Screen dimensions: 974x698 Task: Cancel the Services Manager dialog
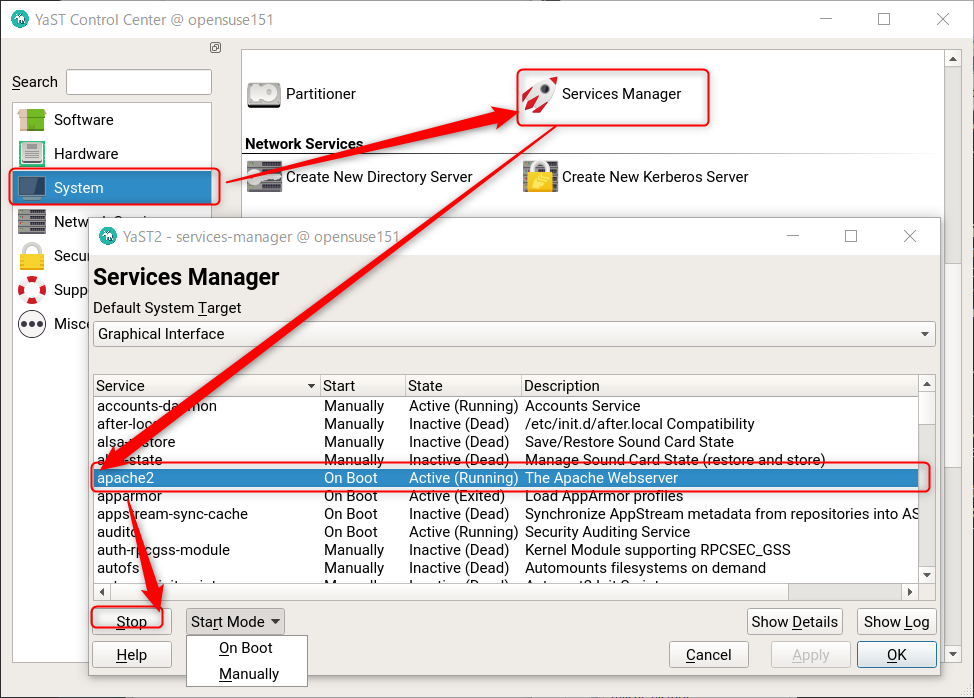(x=709, y=655)
